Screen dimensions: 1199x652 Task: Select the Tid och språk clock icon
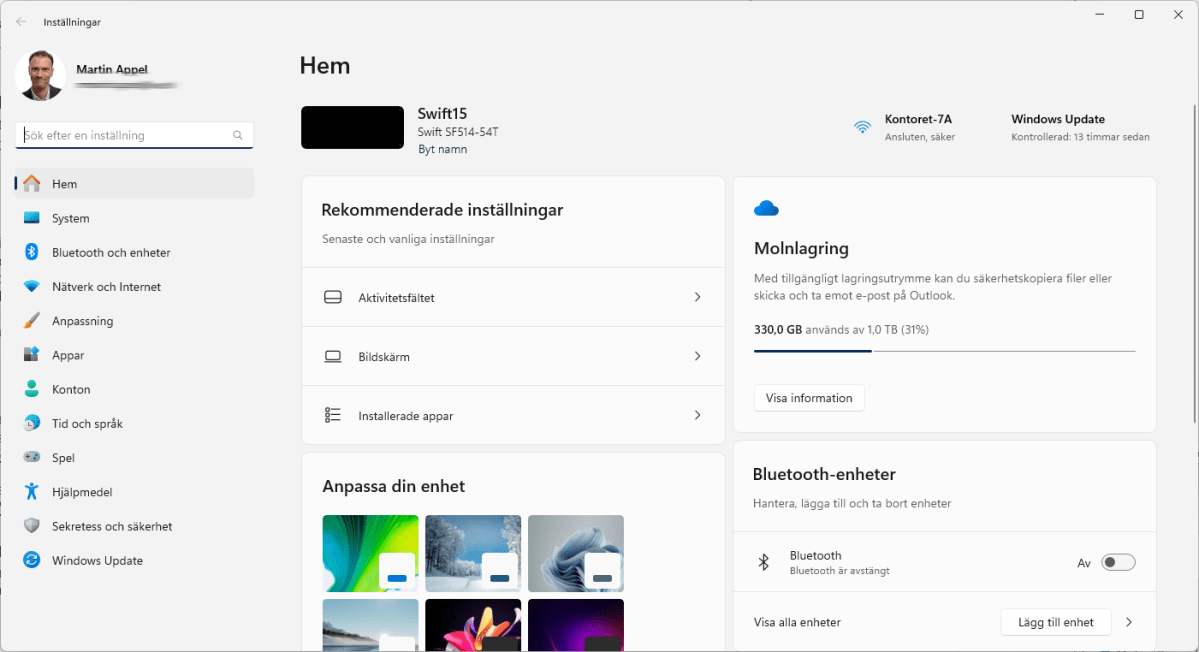click(30, 423)
